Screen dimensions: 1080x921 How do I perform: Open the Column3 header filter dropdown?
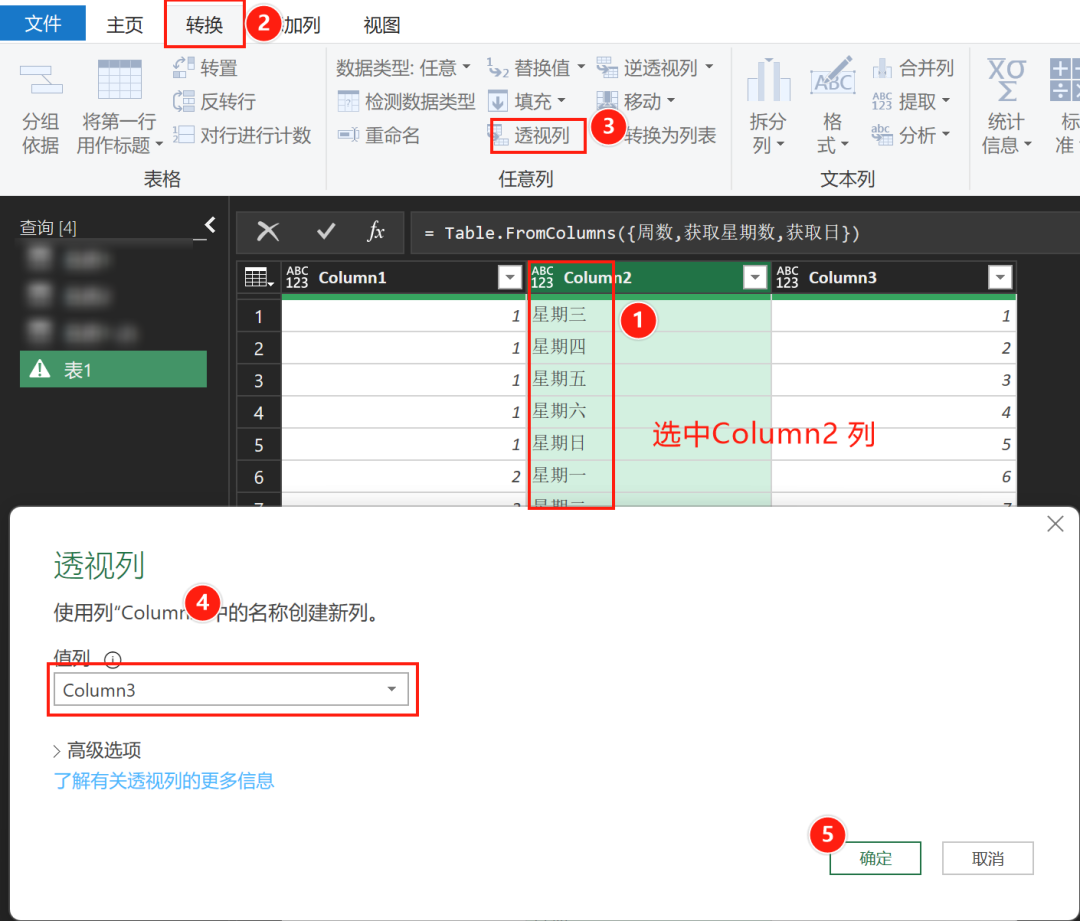point(999,278)
